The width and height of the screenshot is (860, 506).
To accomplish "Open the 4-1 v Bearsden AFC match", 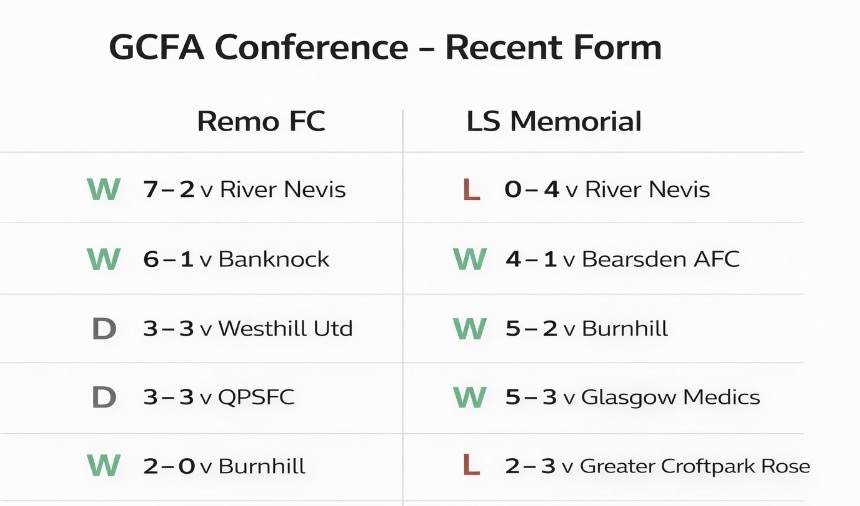I will coord(622,259).
